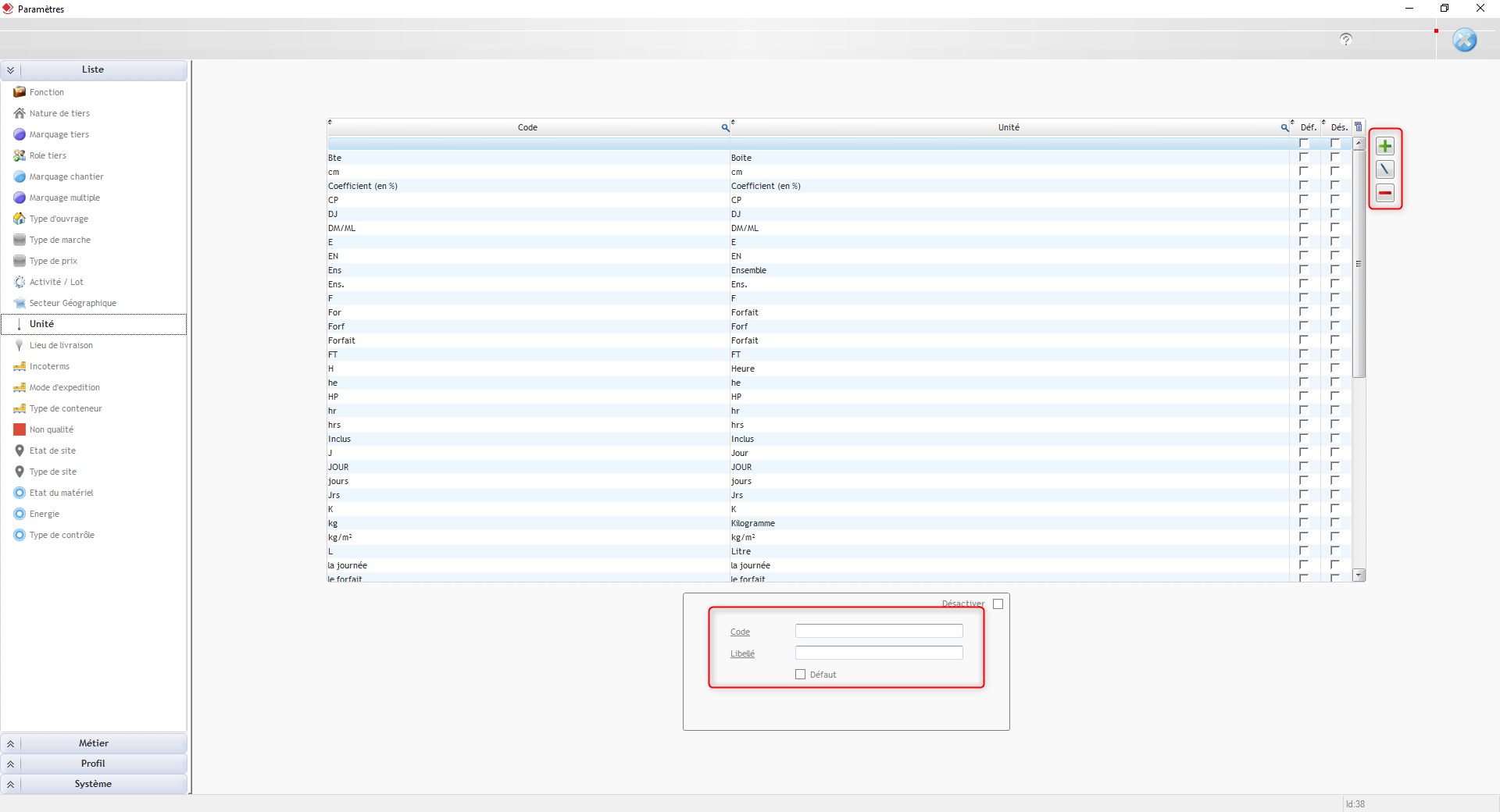This screenshot has height=812, width=1500.
Task: Click the Code column search magnifier
Action: coord(725,128)
